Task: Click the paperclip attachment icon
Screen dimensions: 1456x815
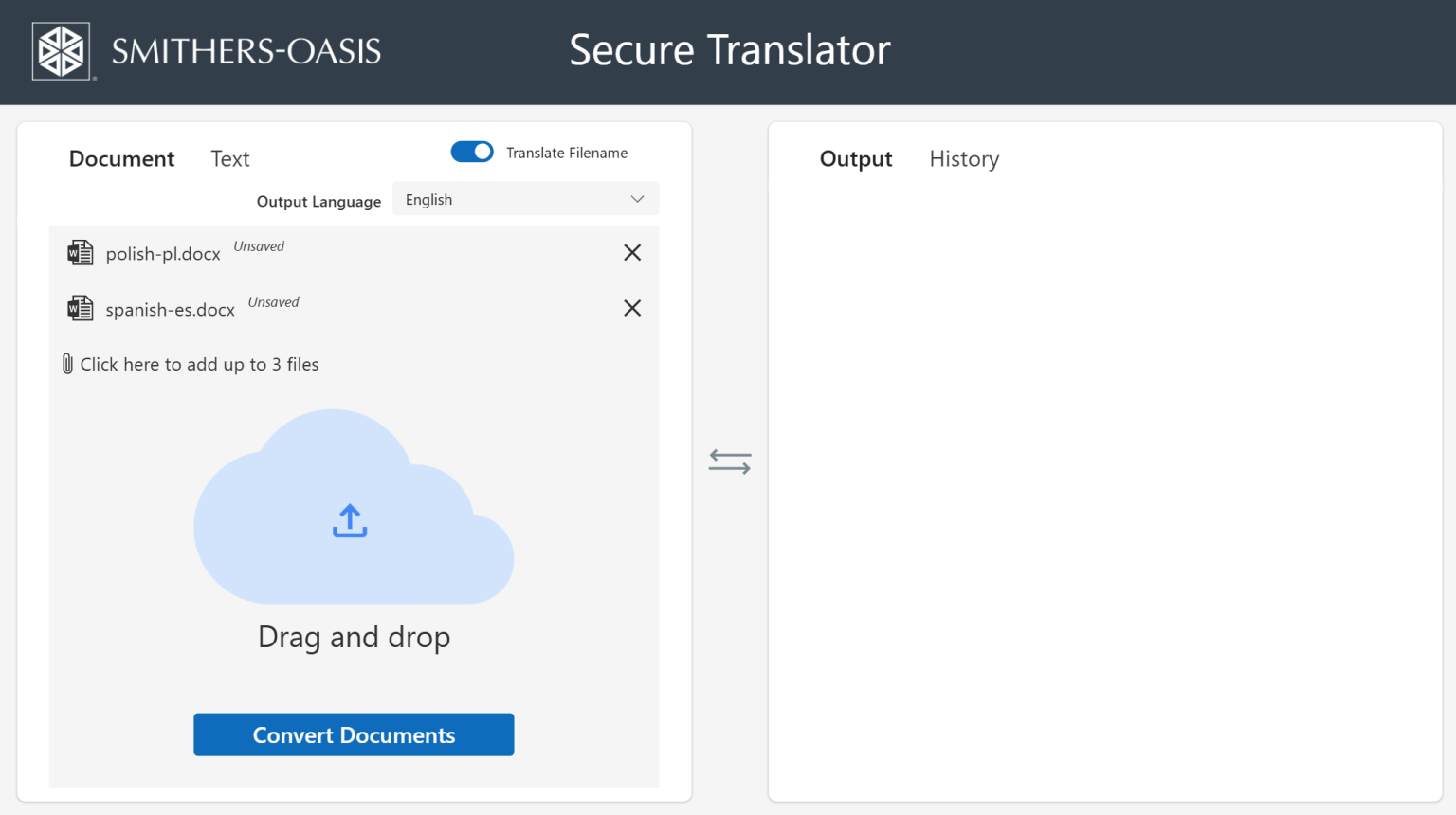Action: (x=66, y=363)
